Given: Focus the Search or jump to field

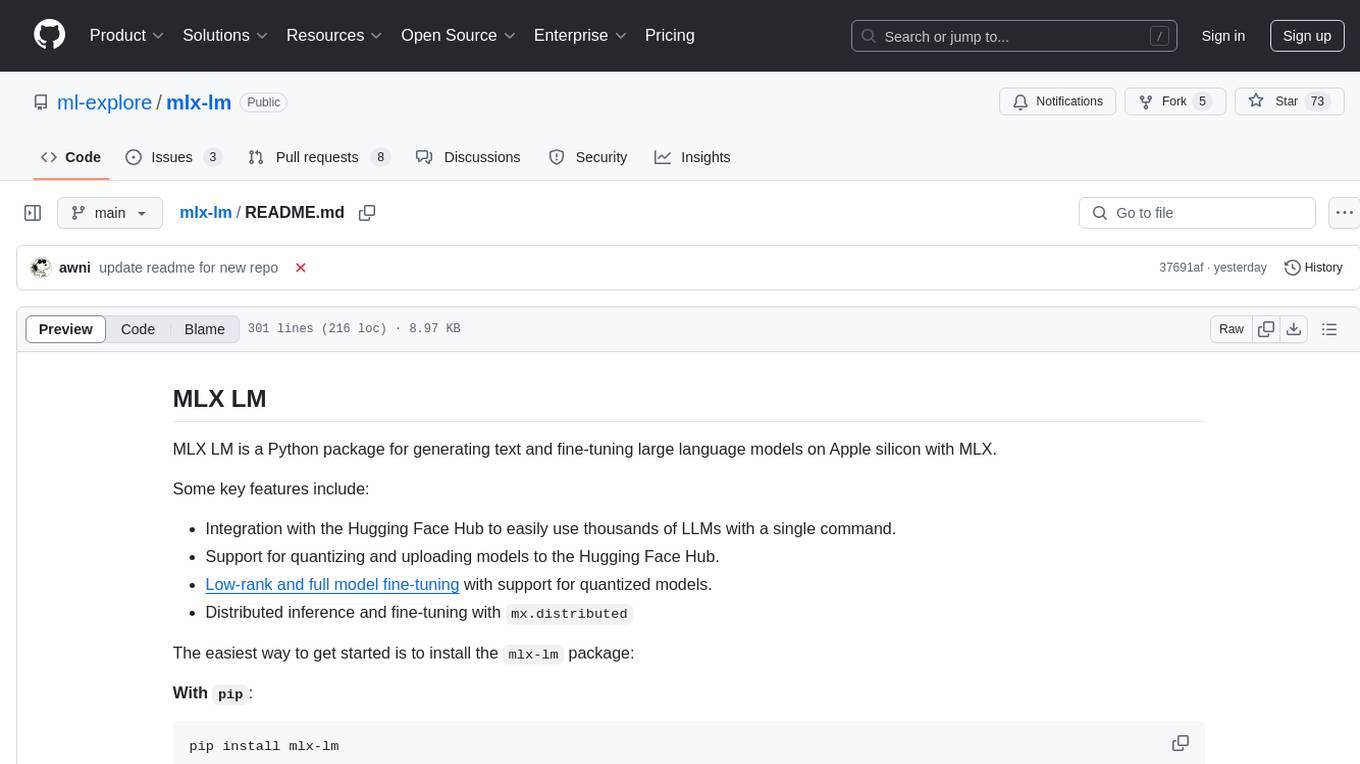Looking at the screenshot, I should point(1014,36).
